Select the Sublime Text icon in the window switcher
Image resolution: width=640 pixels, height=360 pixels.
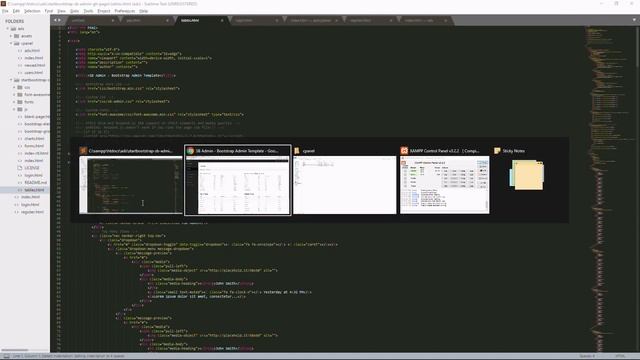coord(83,151)
